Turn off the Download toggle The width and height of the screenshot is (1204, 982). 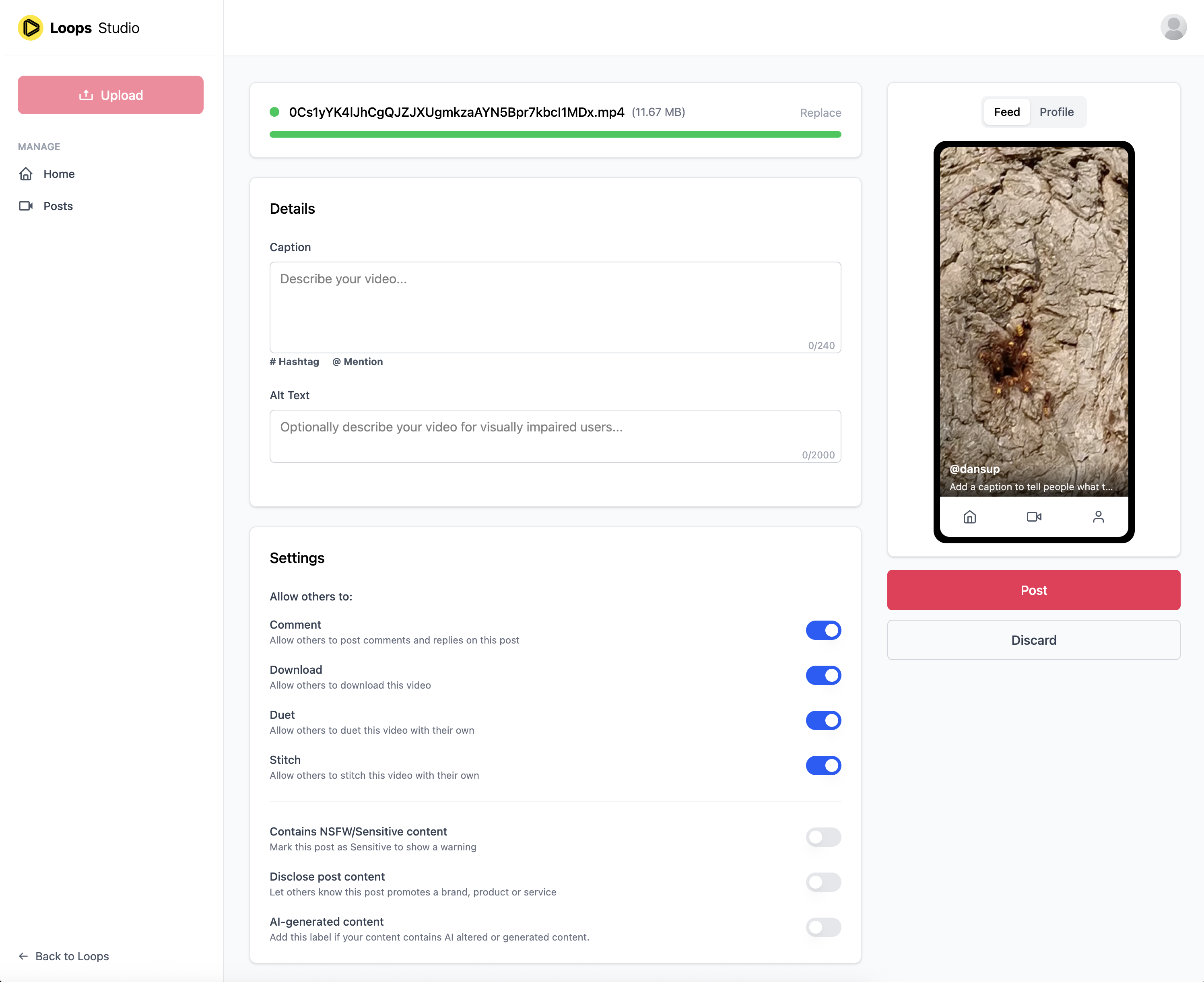pos(823,675)
